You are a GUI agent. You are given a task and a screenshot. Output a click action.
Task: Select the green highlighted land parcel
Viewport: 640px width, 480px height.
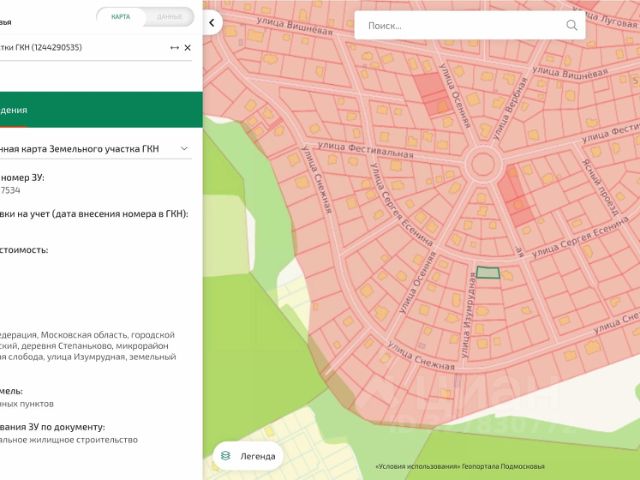click(x=486, y=272)
